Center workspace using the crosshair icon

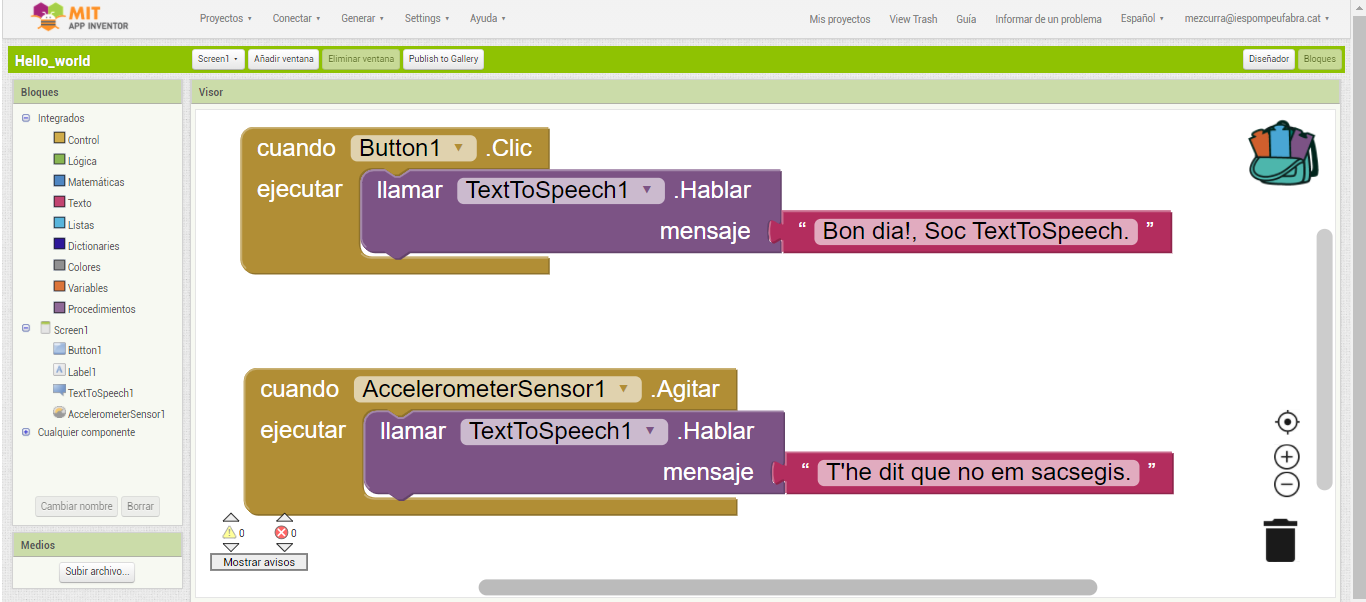pyautogui.click(x=1286, y=422)
